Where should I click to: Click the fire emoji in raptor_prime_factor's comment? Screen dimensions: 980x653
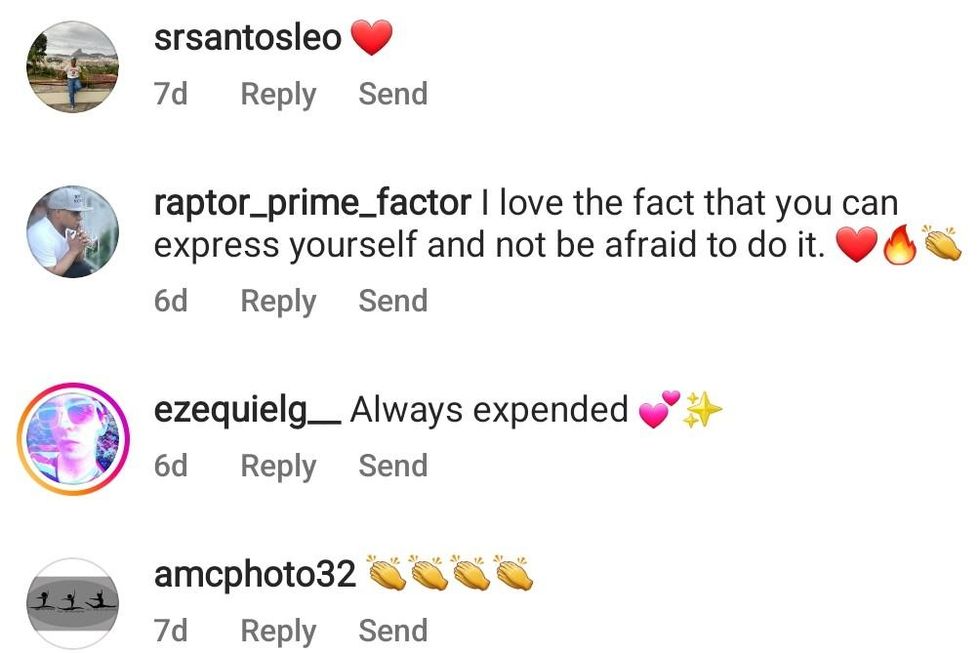[900, 245]
